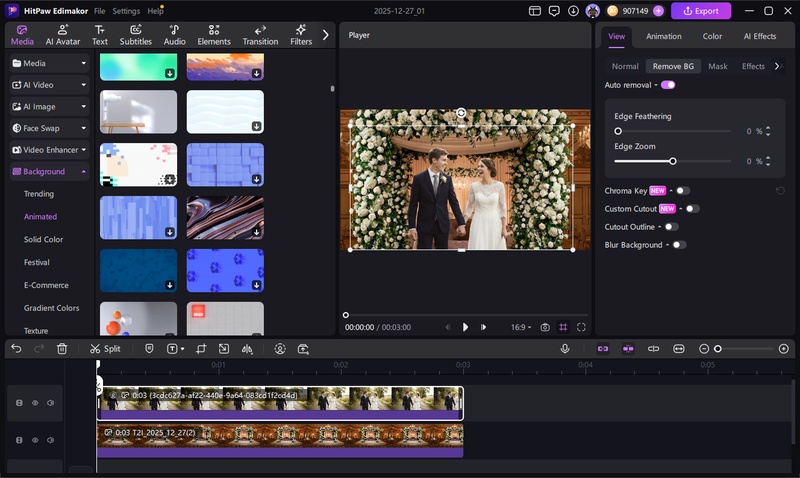This screenshot has height=478, width=800.
Task: Collapse the Background section
Action: [x=49, y=171]
